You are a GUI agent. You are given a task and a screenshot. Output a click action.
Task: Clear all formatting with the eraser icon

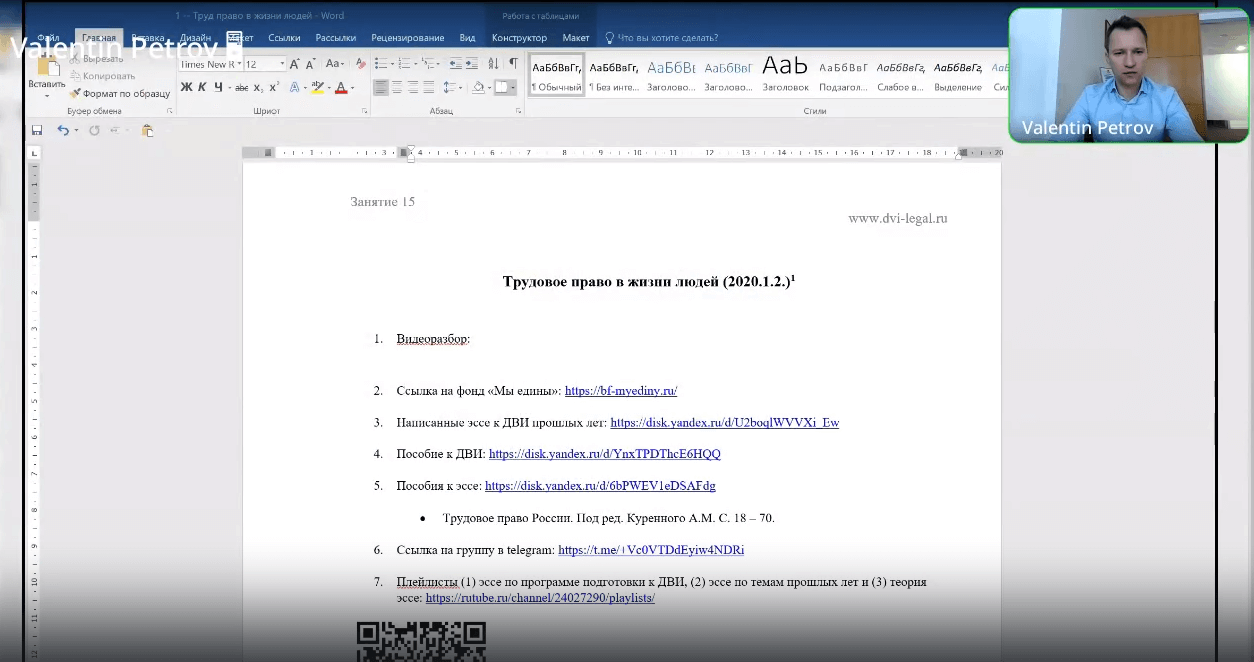[361, 63]
